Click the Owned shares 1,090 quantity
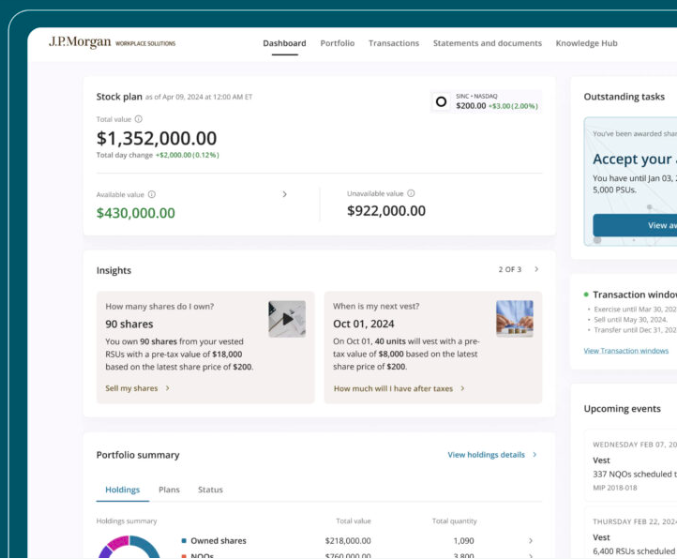 click(464, 540)
